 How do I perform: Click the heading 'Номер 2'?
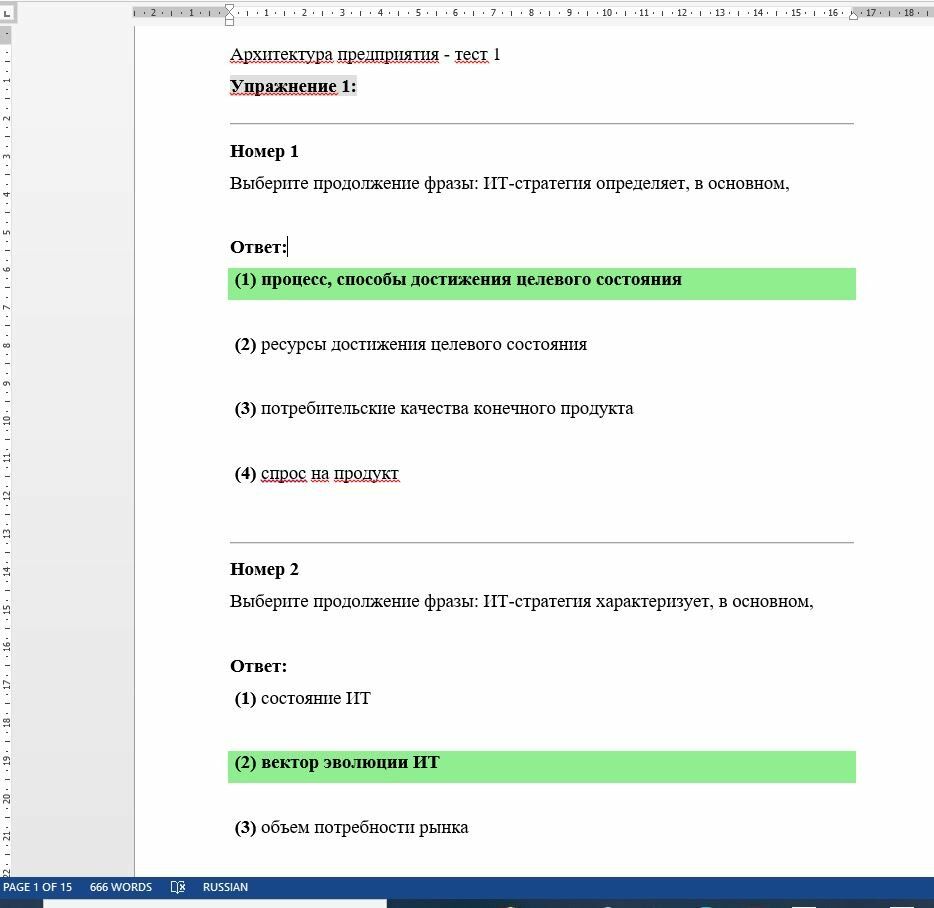(x=264, y=570)
